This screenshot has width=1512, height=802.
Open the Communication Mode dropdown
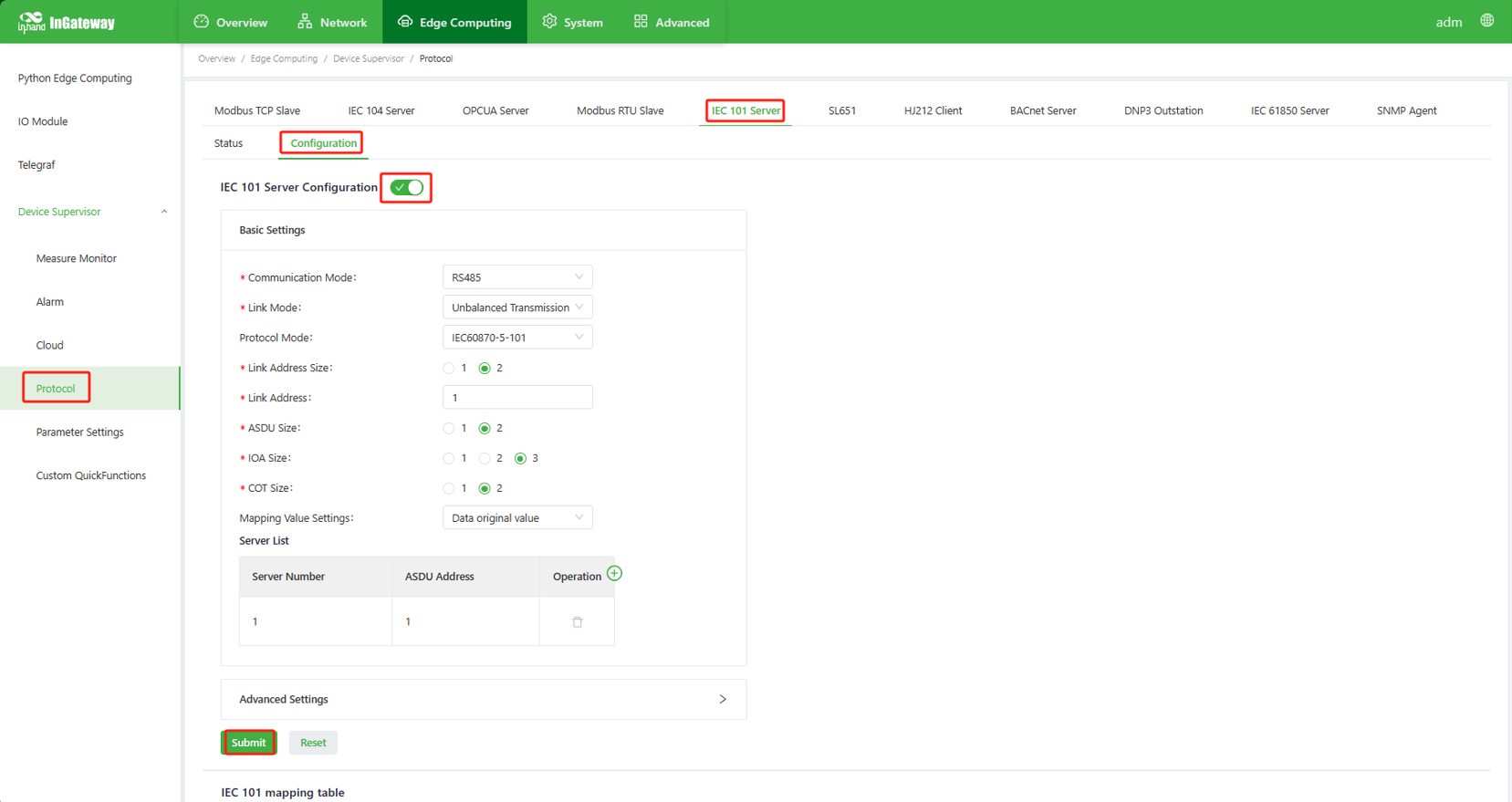pos(516,277)
